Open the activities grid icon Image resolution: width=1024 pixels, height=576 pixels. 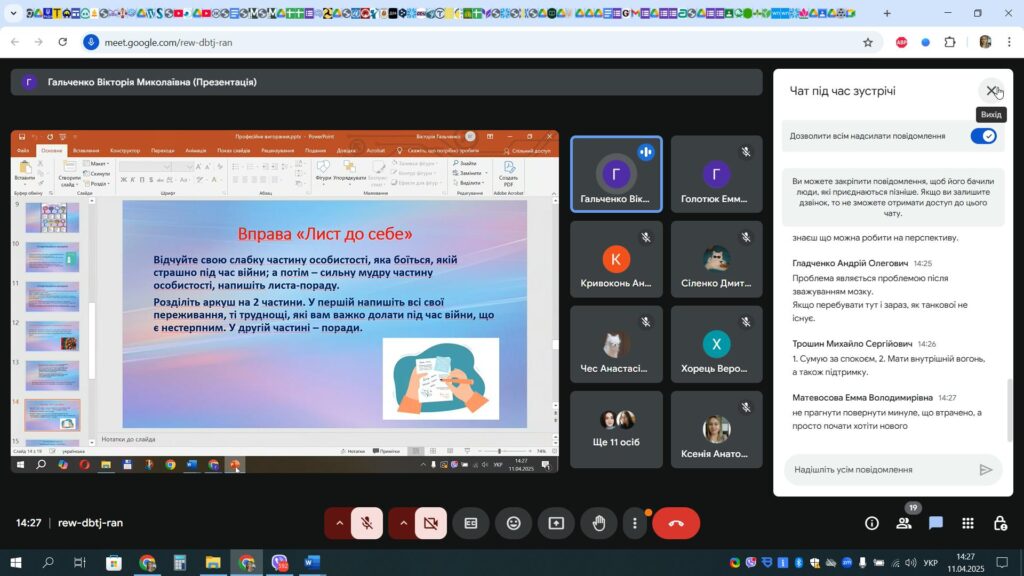[x=968, y=523]
